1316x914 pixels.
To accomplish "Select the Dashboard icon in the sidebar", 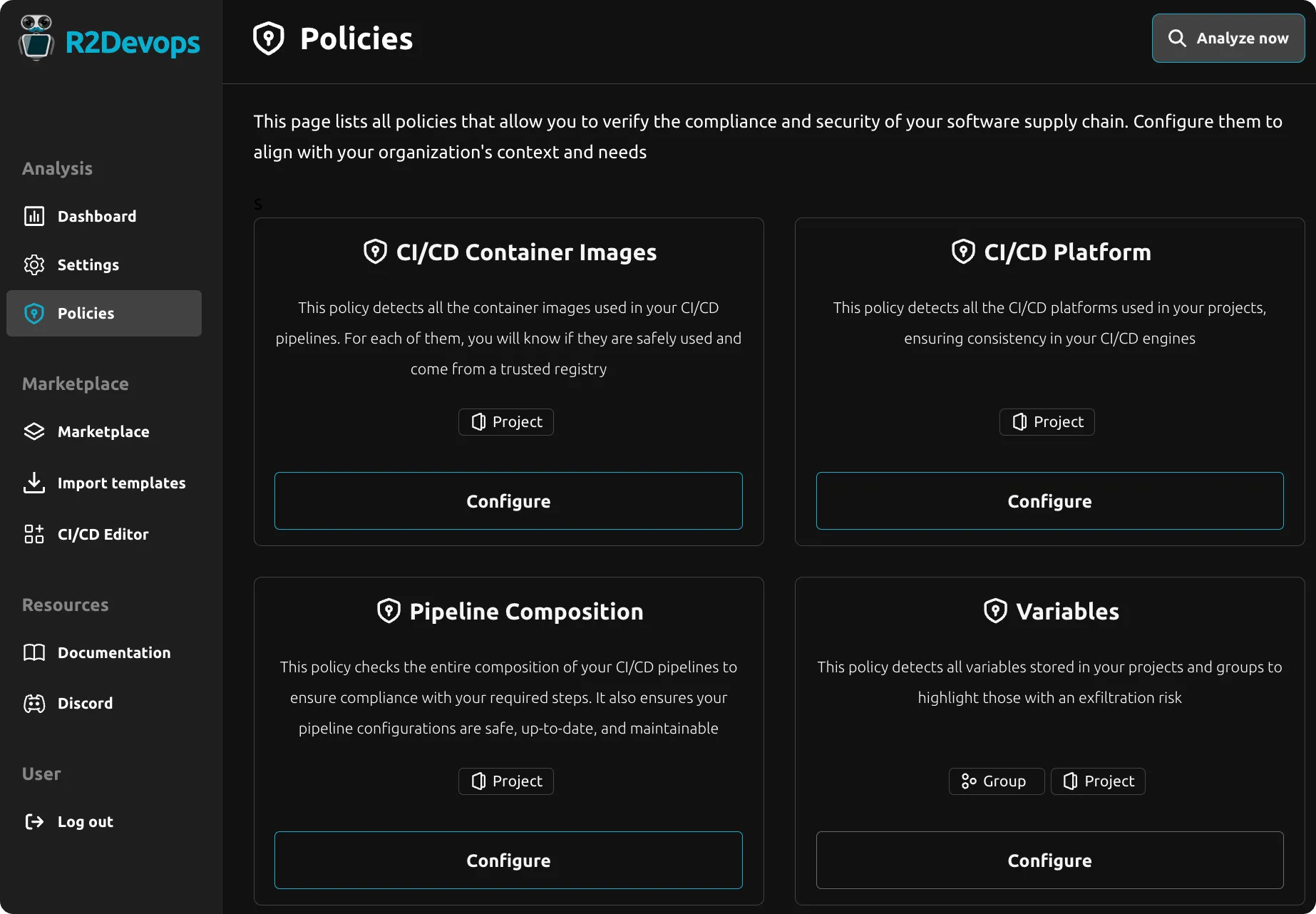I will [34, 215].
